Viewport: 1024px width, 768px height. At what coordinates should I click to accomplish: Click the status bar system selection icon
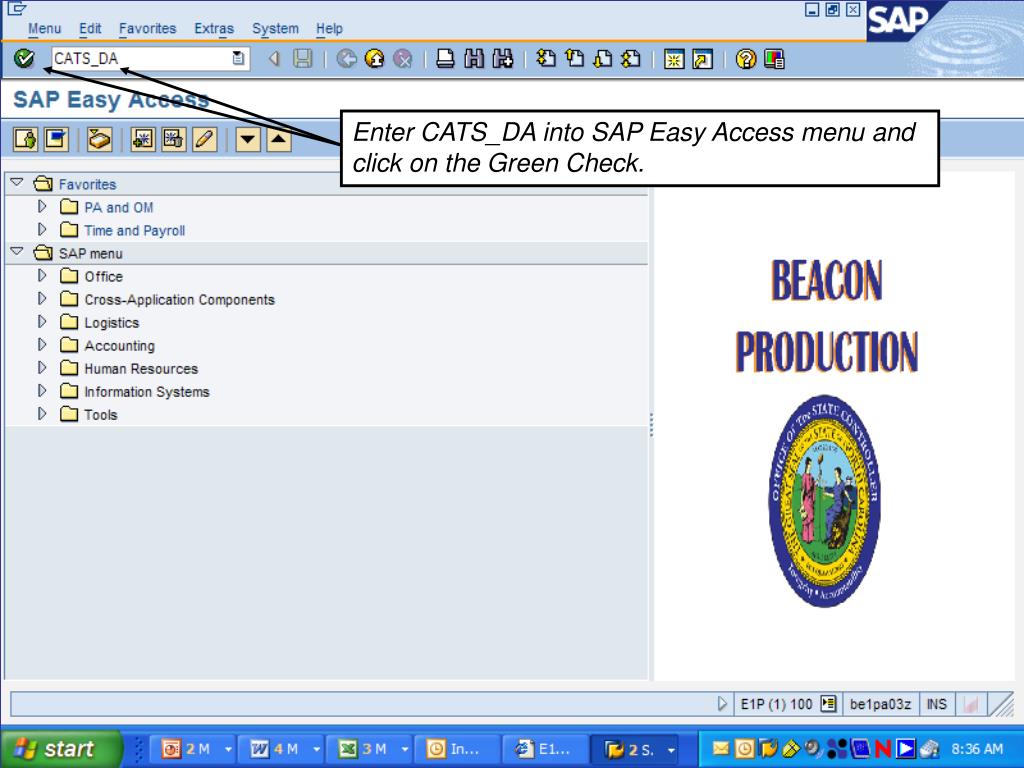828,704
